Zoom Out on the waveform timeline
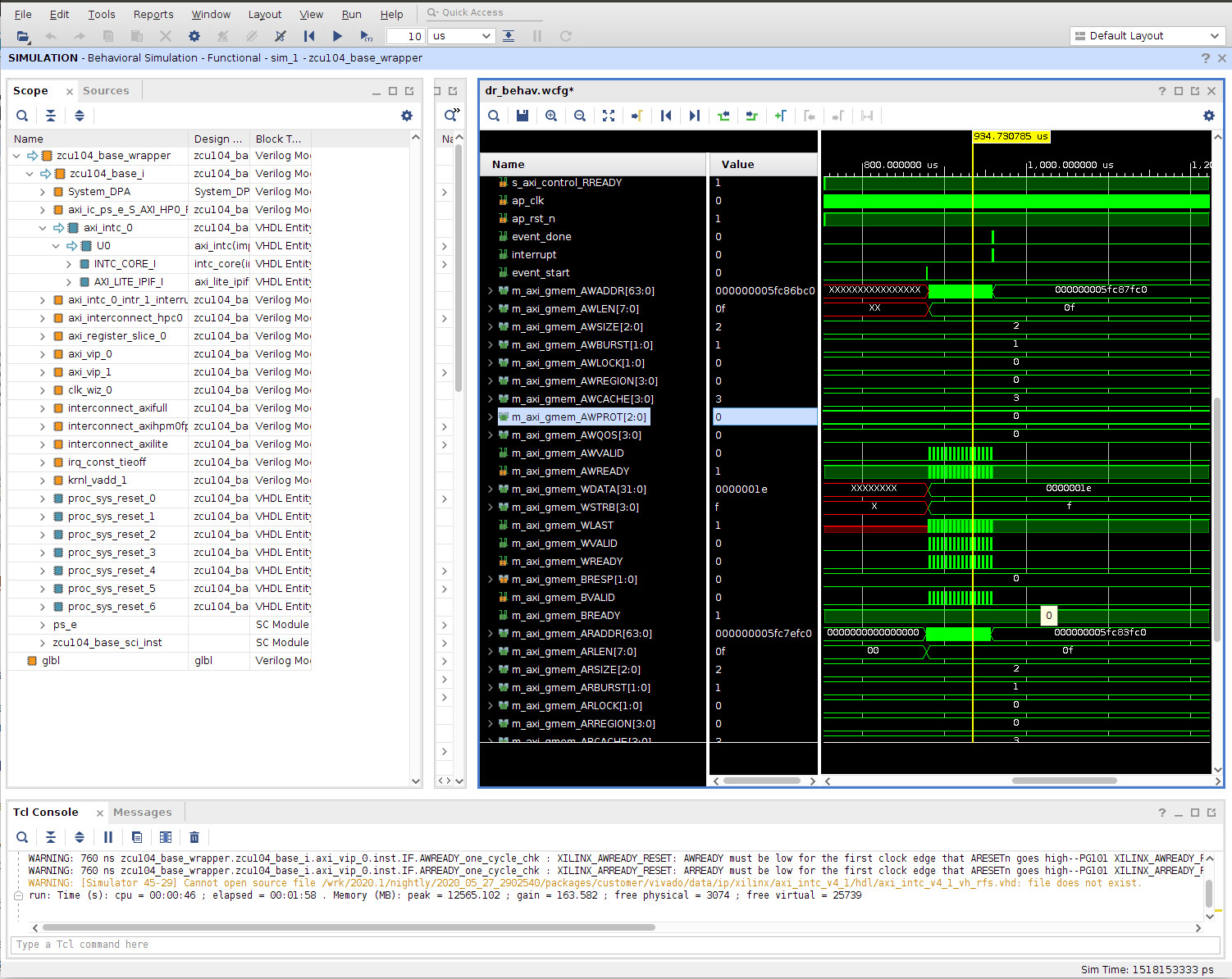Screen dimensions: 1232x979 [580, 116]
